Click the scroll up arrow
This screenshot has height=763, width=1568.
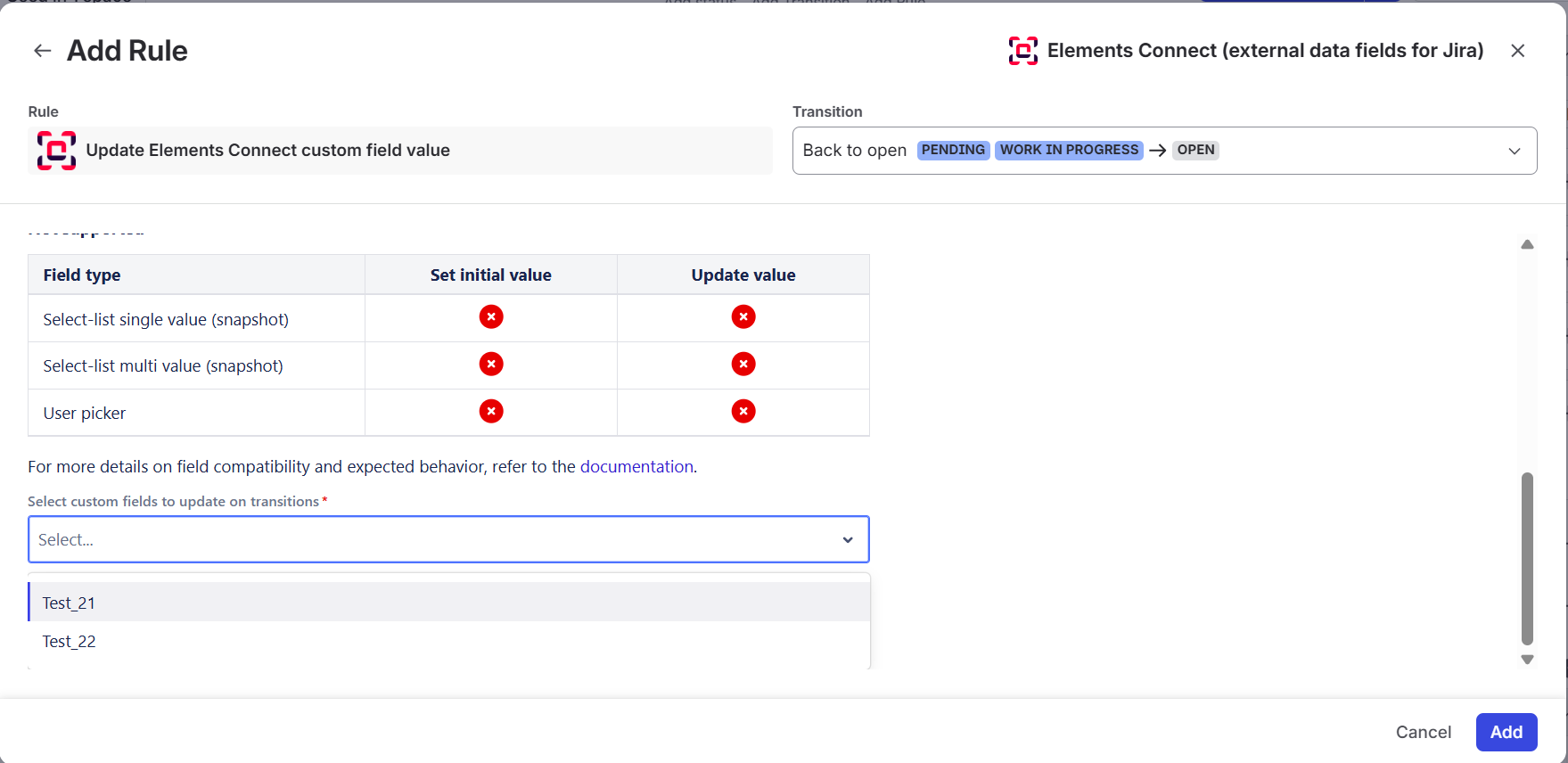click(1527, 244)
